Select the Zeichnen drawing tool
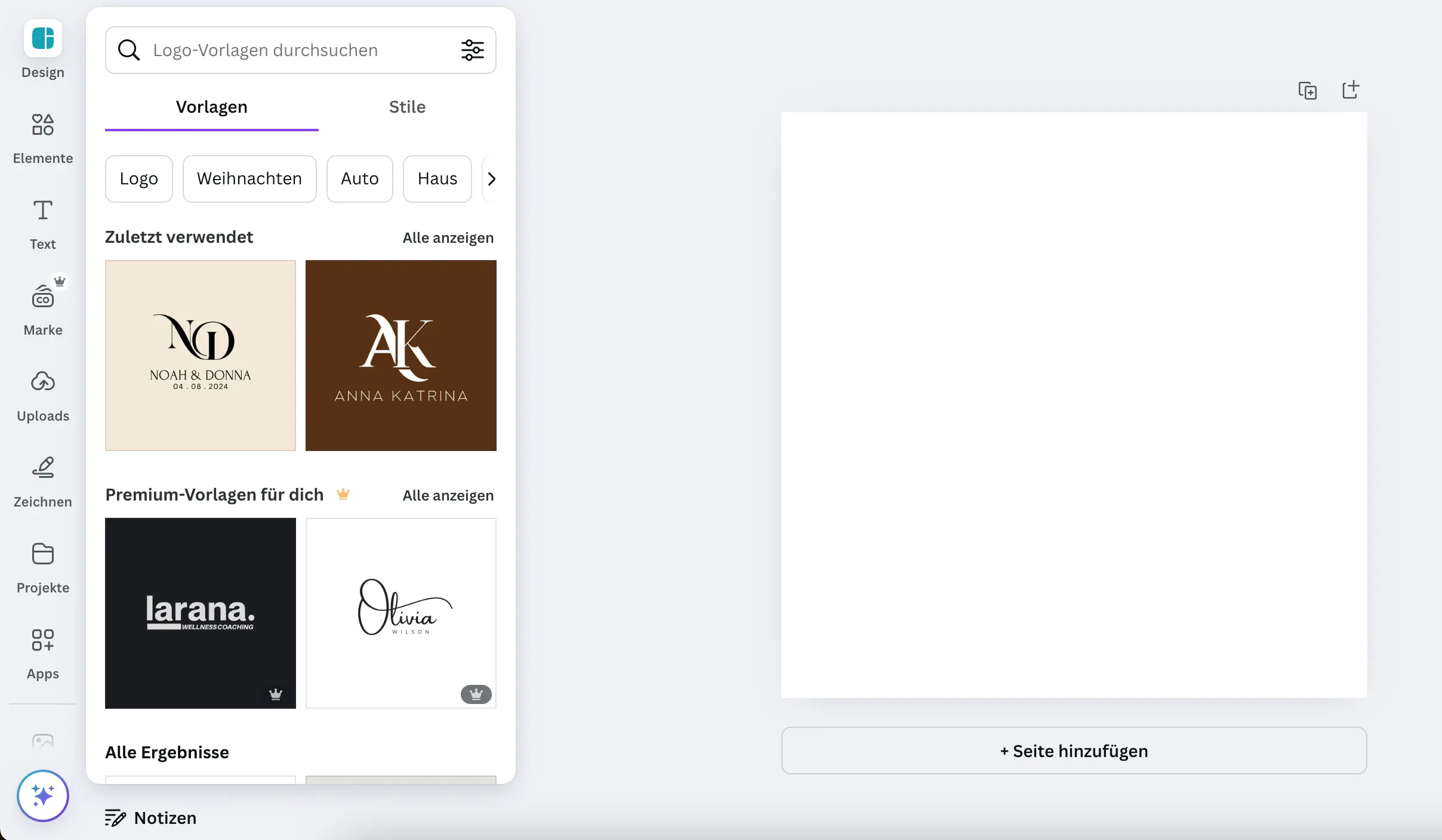The width and height of the screenshot is (1442, 840). 43,482
